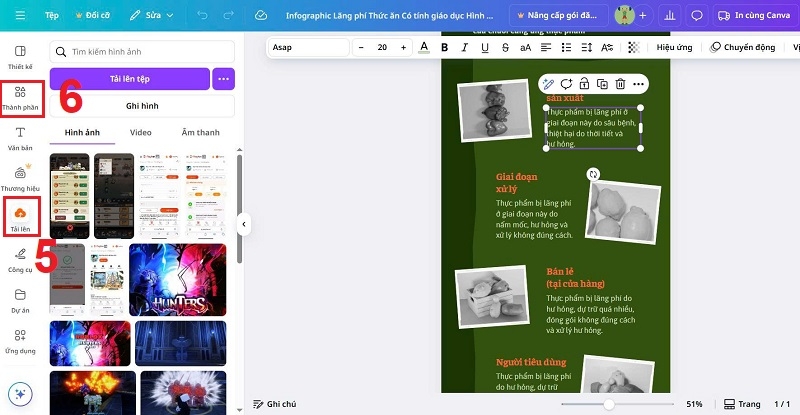Screen dimensions: 800x415
Task: Lock the selected text box
Action: click(x=584, y=84)
